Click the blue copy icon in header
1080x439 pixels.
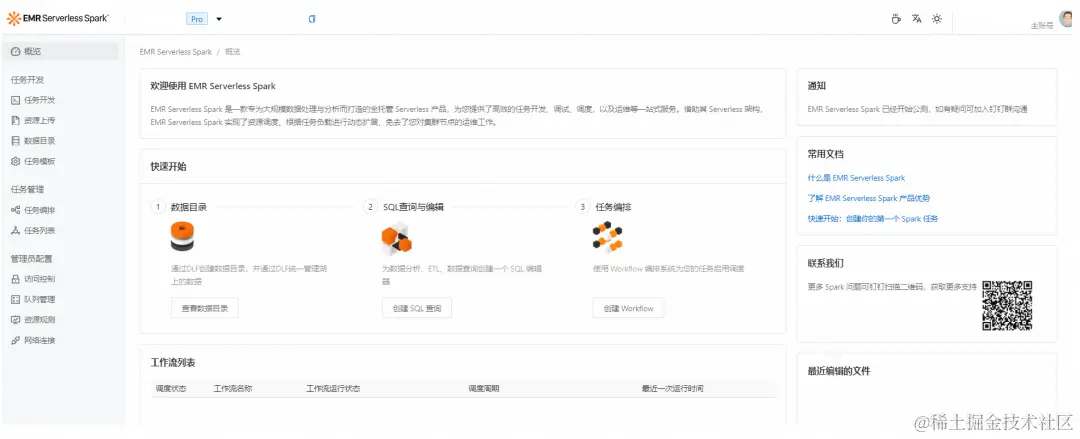click(312, 19)
